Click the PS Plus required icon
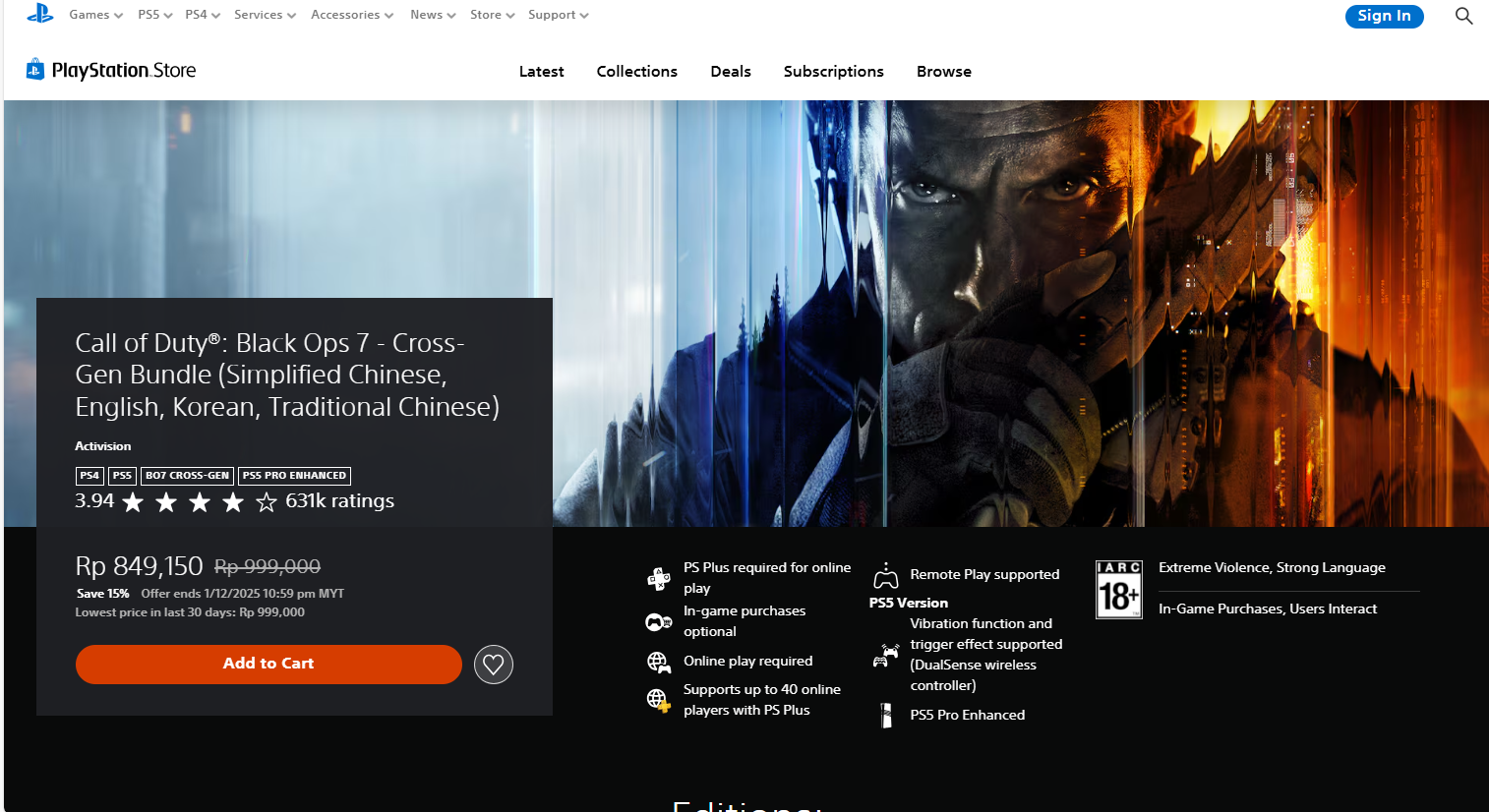 [x=658, y=578]
